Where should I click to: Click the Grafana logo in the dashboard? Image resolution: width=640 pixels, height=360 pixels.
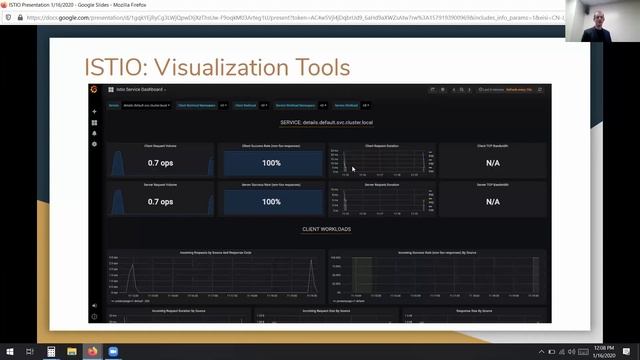[94, 89]
